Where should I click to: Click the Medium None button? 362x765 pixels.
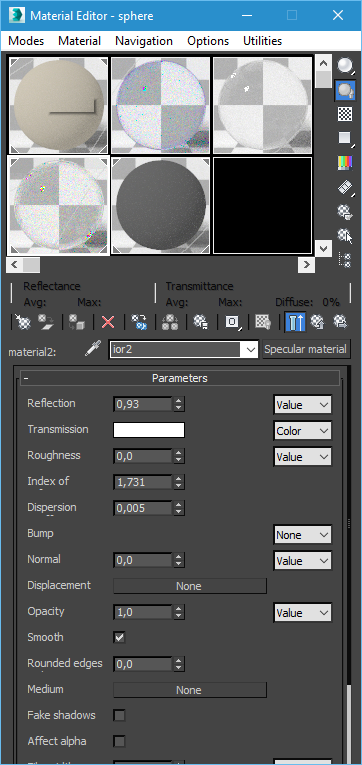[x=190, y=690]
